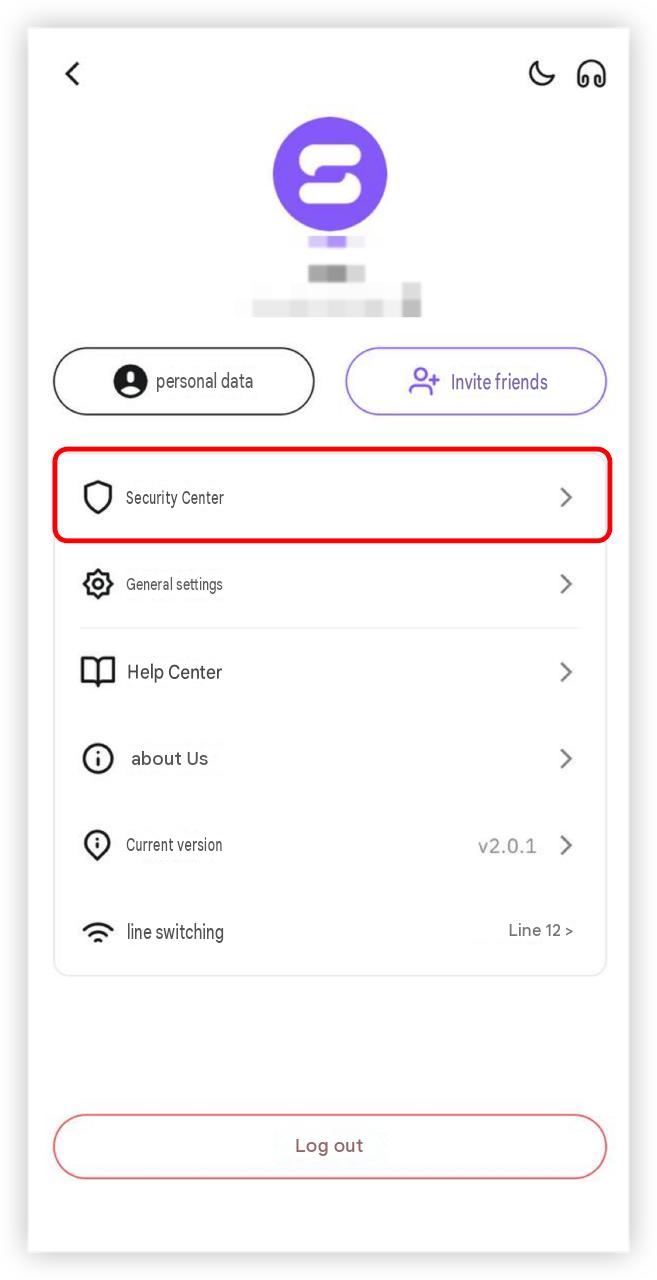The width and height of the screenshot is (657, 1280).
Task: Click the about Us info icon
Action: point(97,759)
